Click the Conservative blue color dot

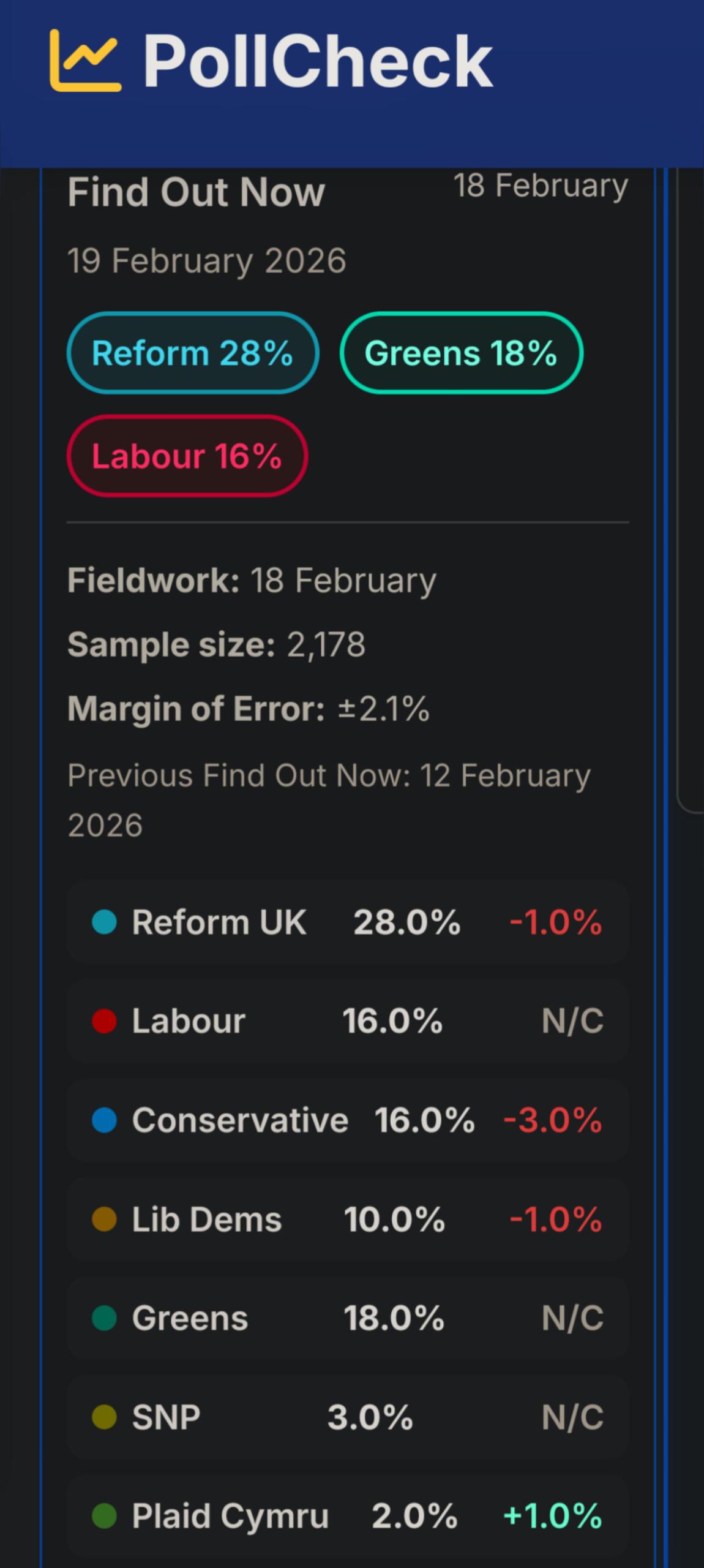(x=104, y=1120)
